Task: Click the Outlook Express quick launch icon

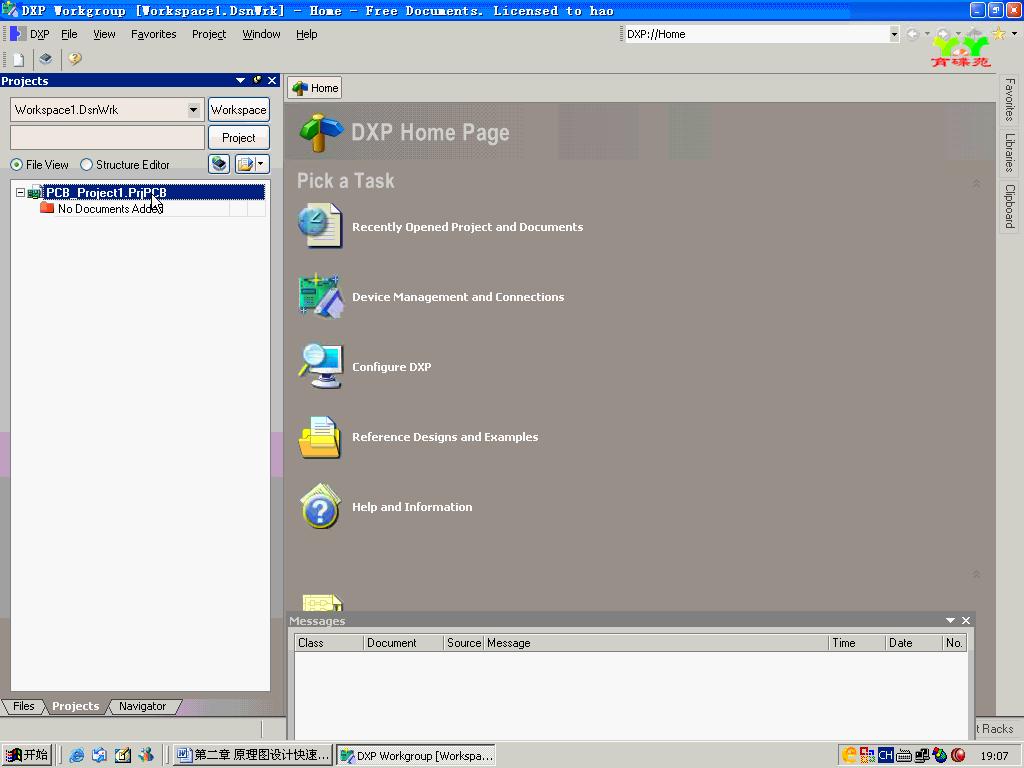Action: 99,756
